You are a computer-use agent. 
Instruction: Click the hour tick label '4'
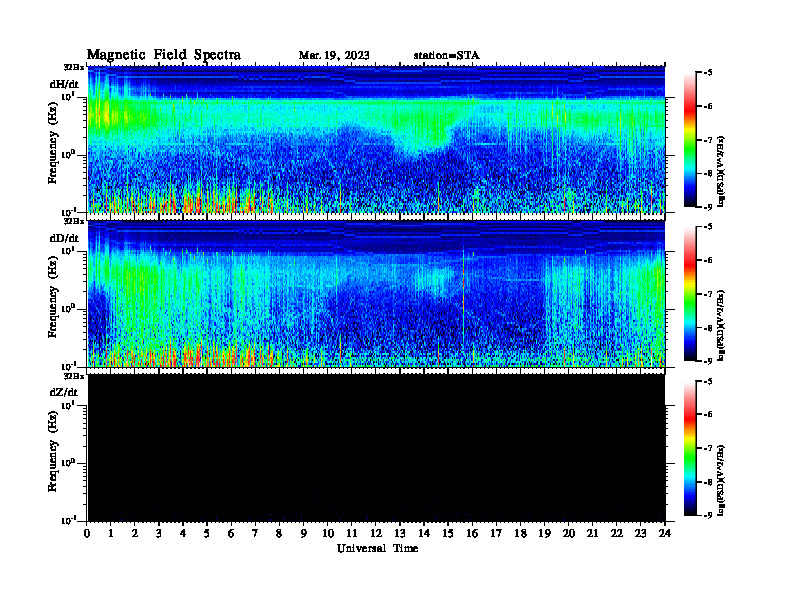(183, 533)
